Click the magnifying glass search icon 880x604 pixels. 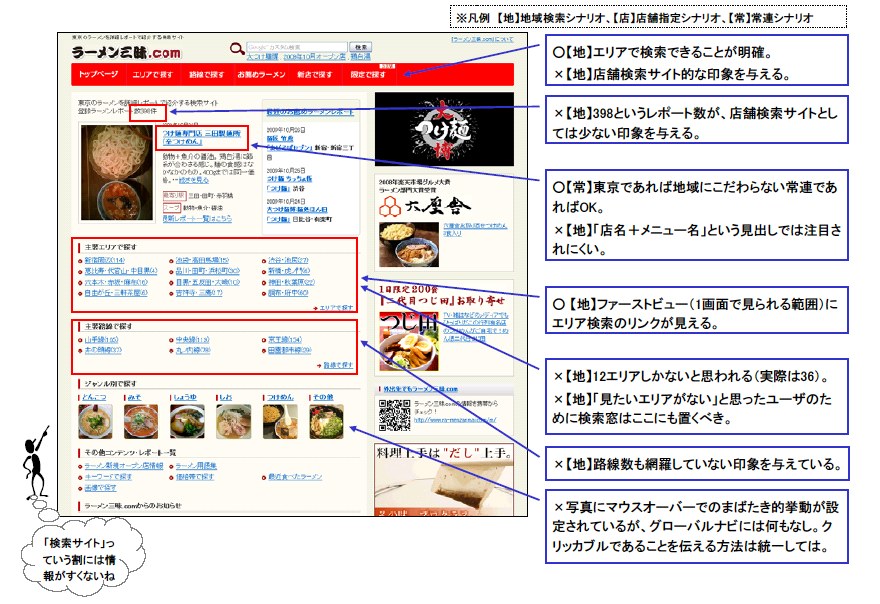point(237,49)
